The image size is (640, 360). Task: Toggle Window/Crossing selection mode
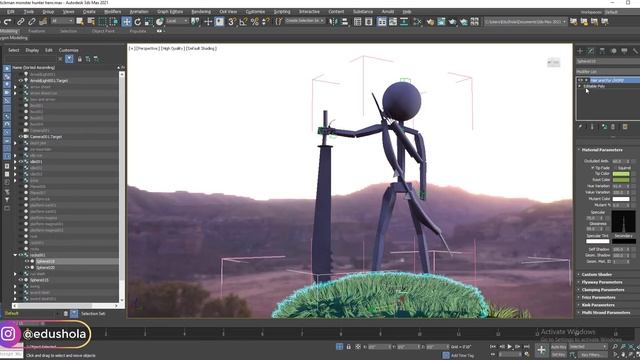(x=114, y=22)
